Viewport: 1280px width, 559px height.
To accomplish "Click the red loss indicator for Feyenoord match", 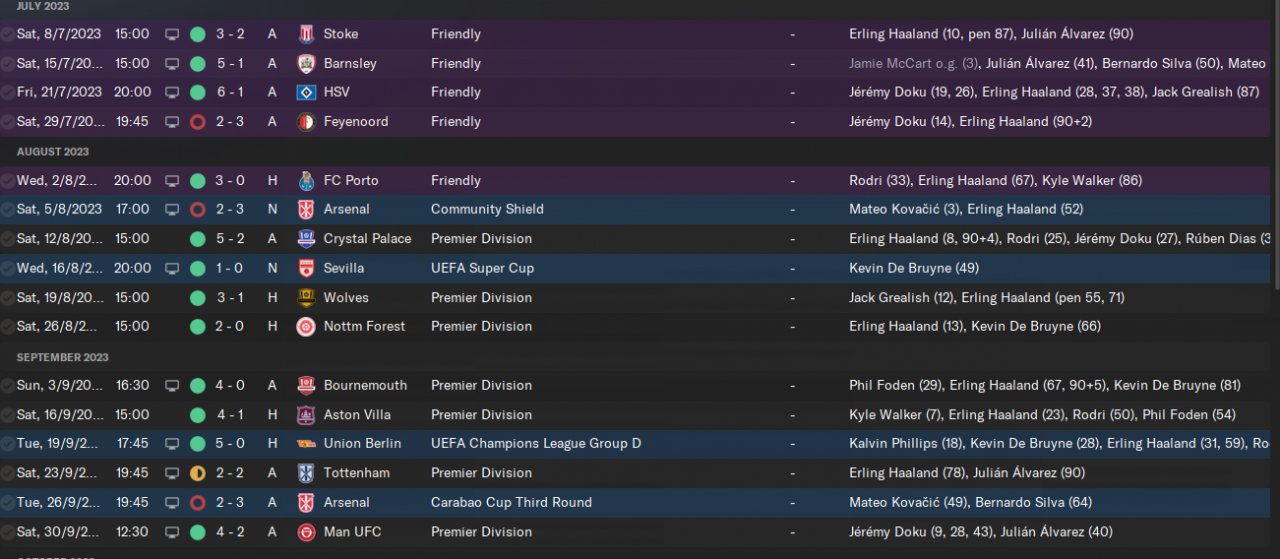I will click(x=198, y=122).
